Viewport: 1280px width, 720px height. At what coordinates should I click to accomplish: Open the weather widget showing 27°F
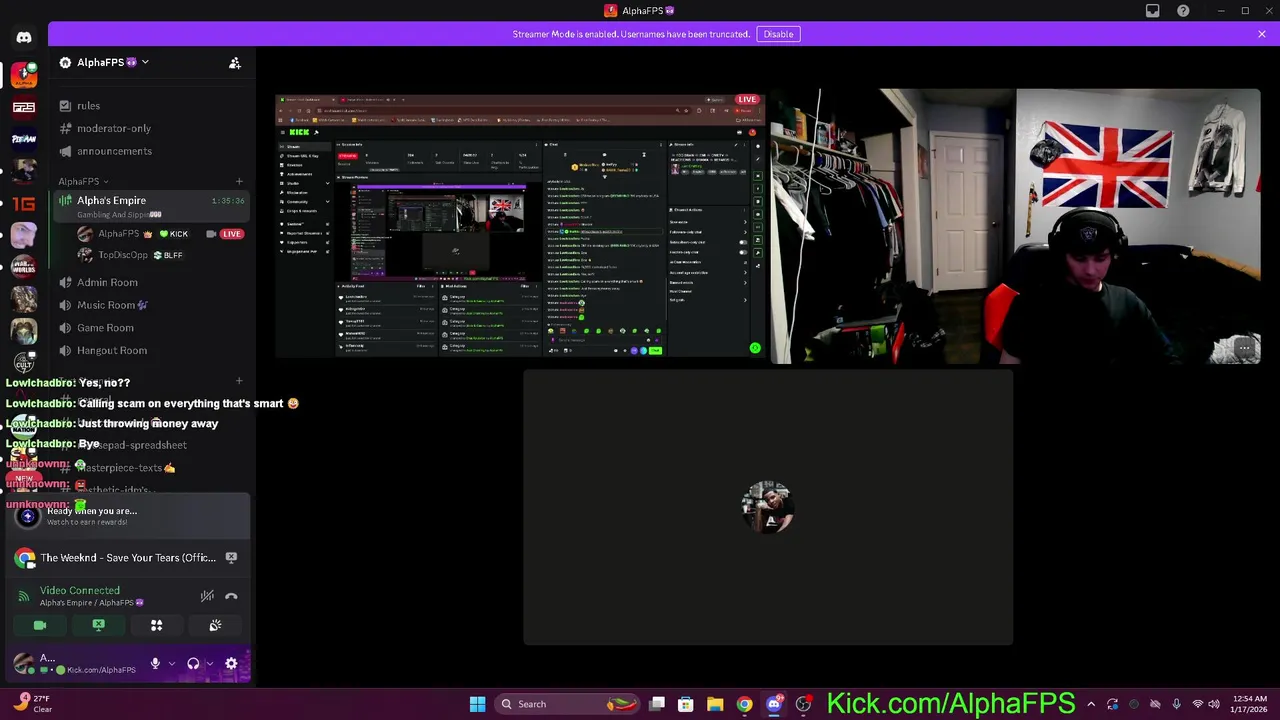pos(32,704)
